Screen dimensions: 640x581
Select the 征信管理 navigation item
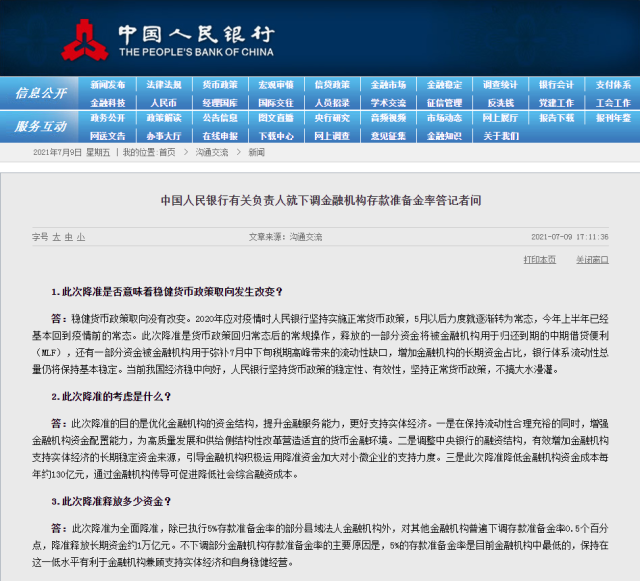[x=444, y=103]
